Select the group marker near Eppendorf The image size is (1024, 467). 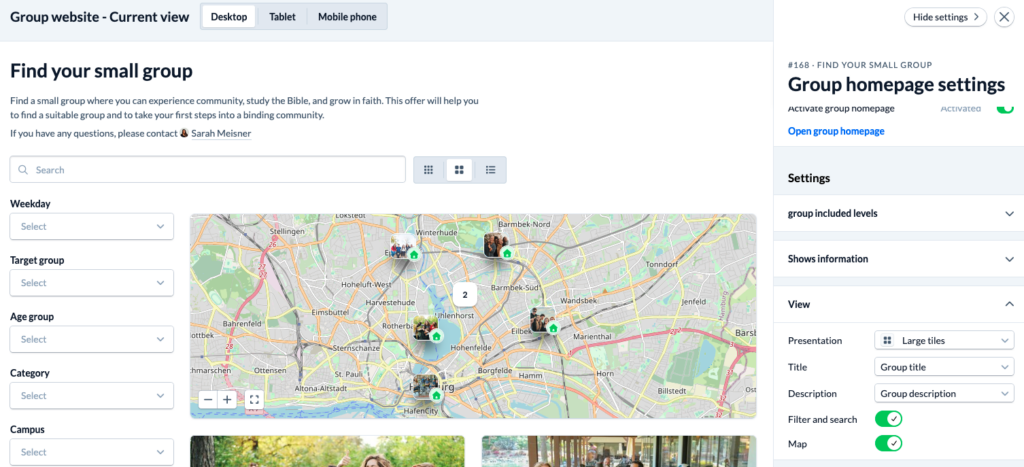coord(404,247)
